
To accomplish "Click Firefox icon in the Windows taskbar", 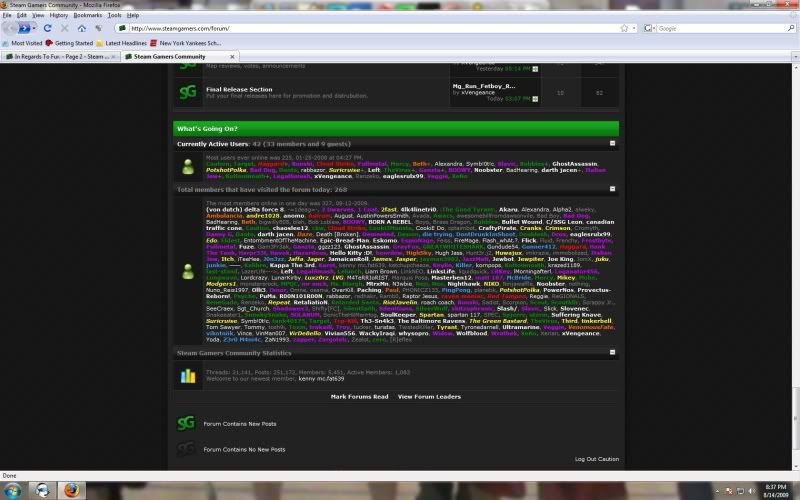I will point(71,489).
